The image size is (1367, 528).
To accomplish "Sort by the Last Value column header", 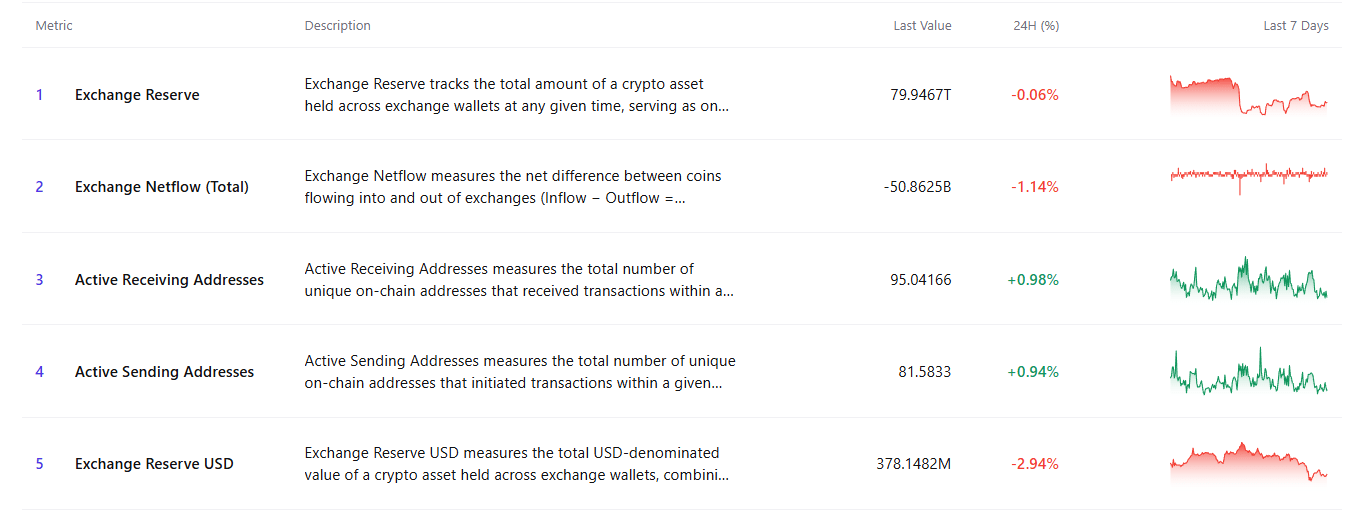I will (922, 26).
